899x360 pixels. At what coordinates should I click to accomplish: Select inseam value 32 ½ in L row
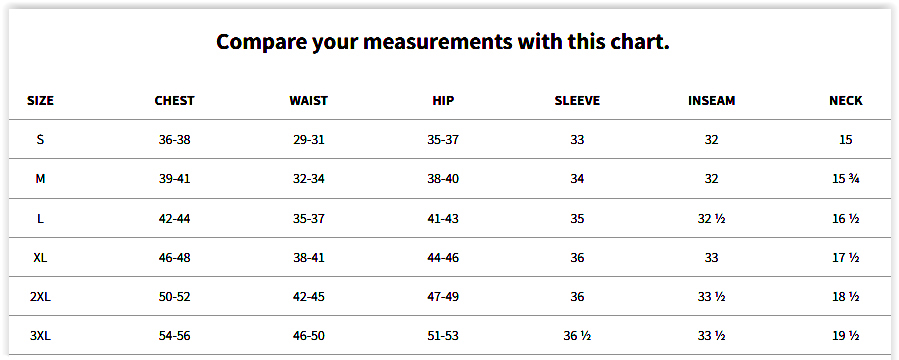click(712, 218)
